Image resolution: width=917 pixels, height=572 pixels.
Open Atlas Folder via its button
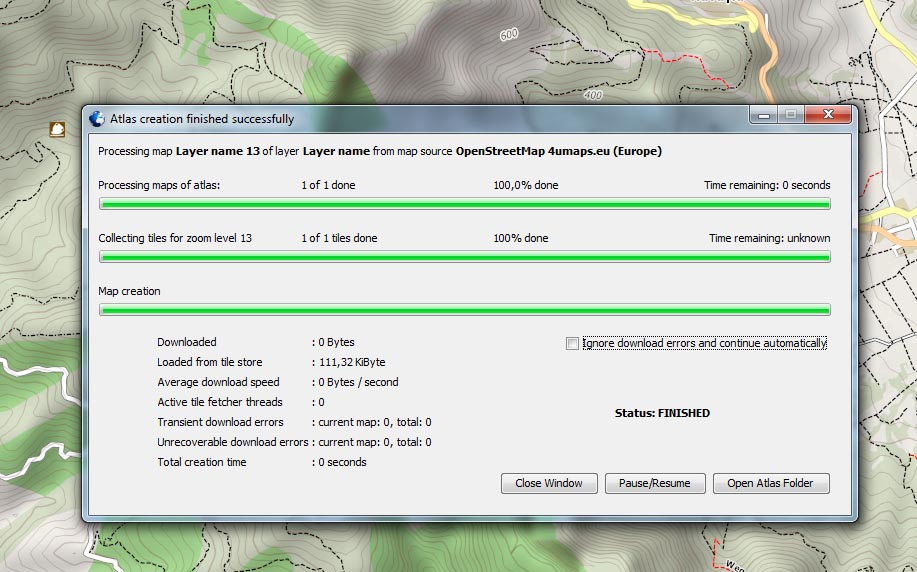coord(770,483)
